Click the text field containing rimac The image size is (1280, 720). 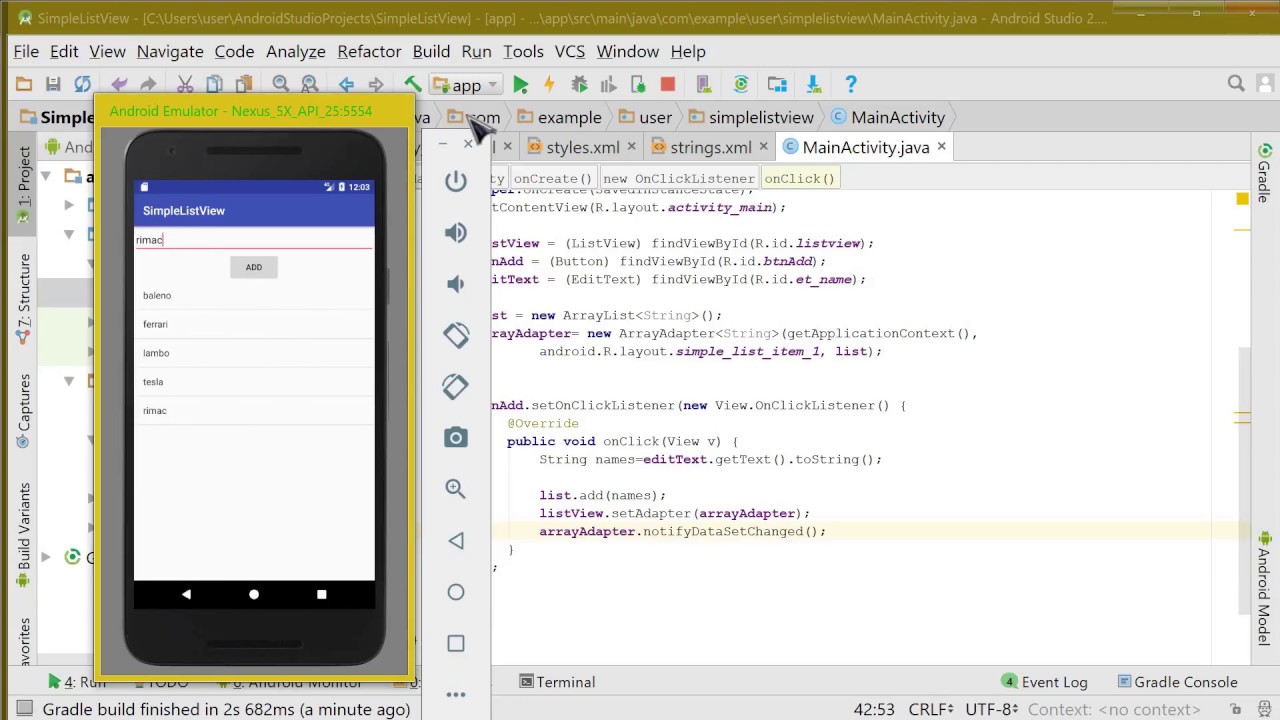point(254,240)
